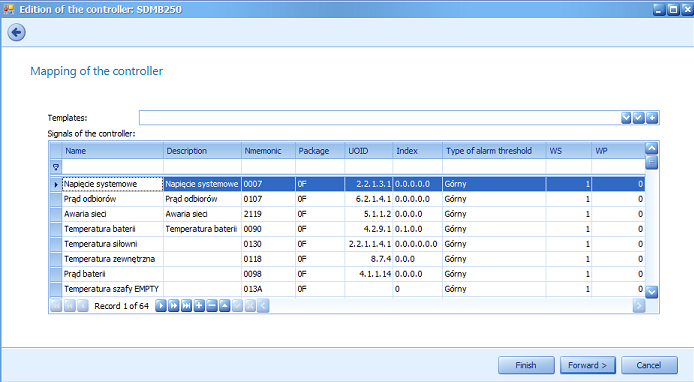
Task: Click the Nmemonic filter cell
Action: coord(268,167)
